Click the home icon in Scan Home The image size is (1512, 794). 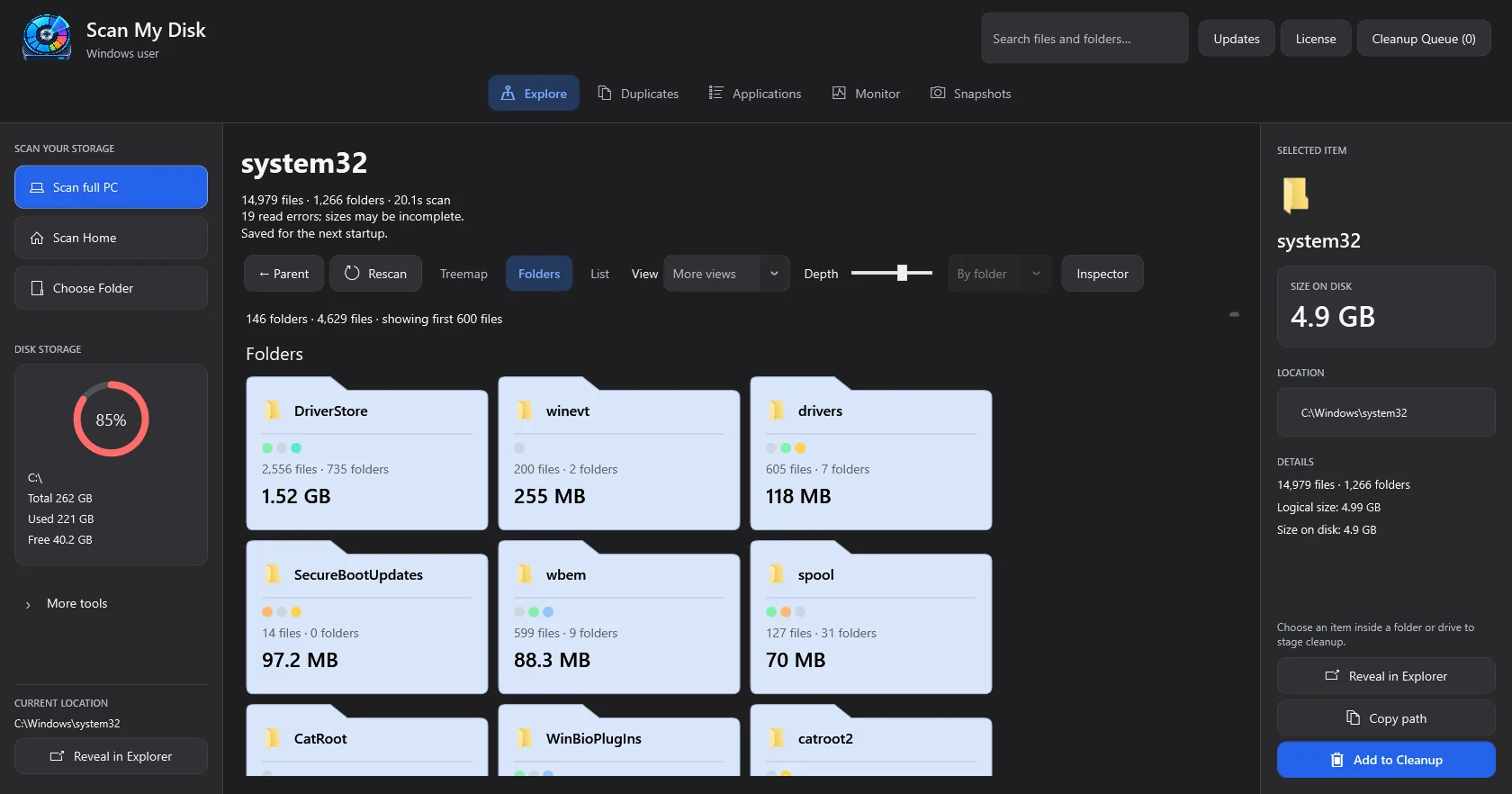click(37, 238)
